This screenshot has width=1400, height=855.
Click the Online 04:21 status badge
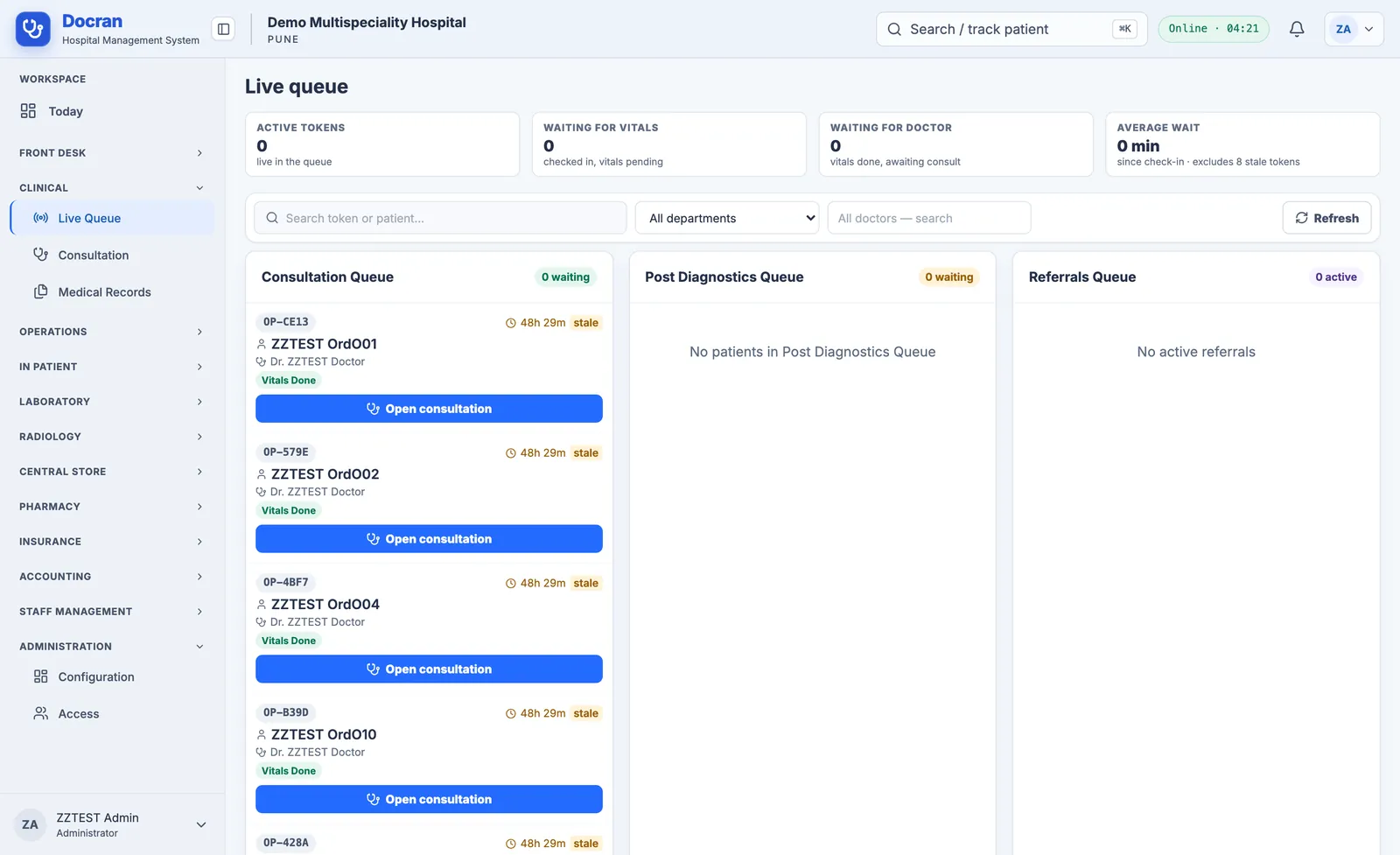click(1214, 29)
